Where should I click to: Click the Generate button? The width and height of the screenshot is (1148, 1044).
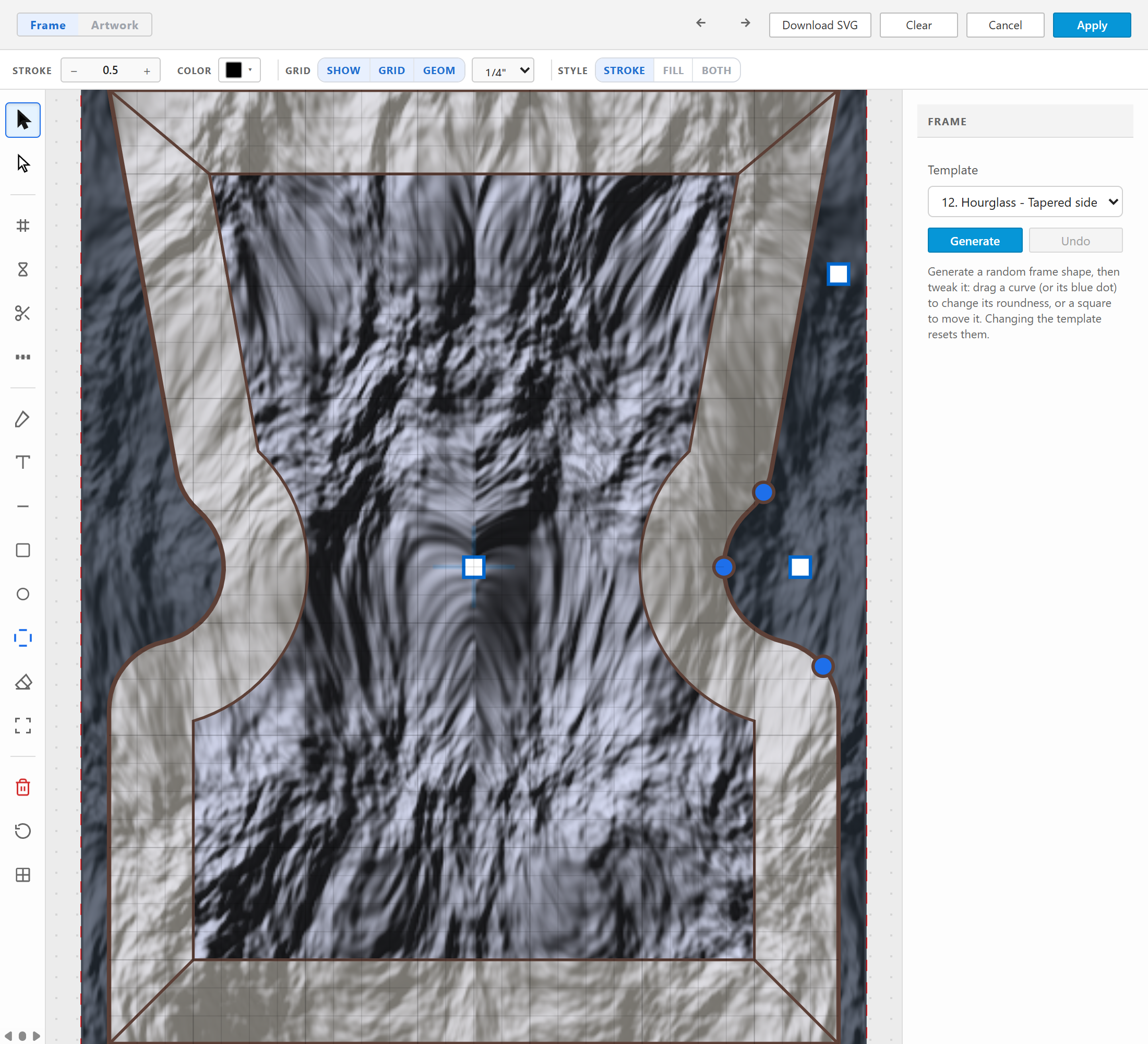[x=975, y=241]
